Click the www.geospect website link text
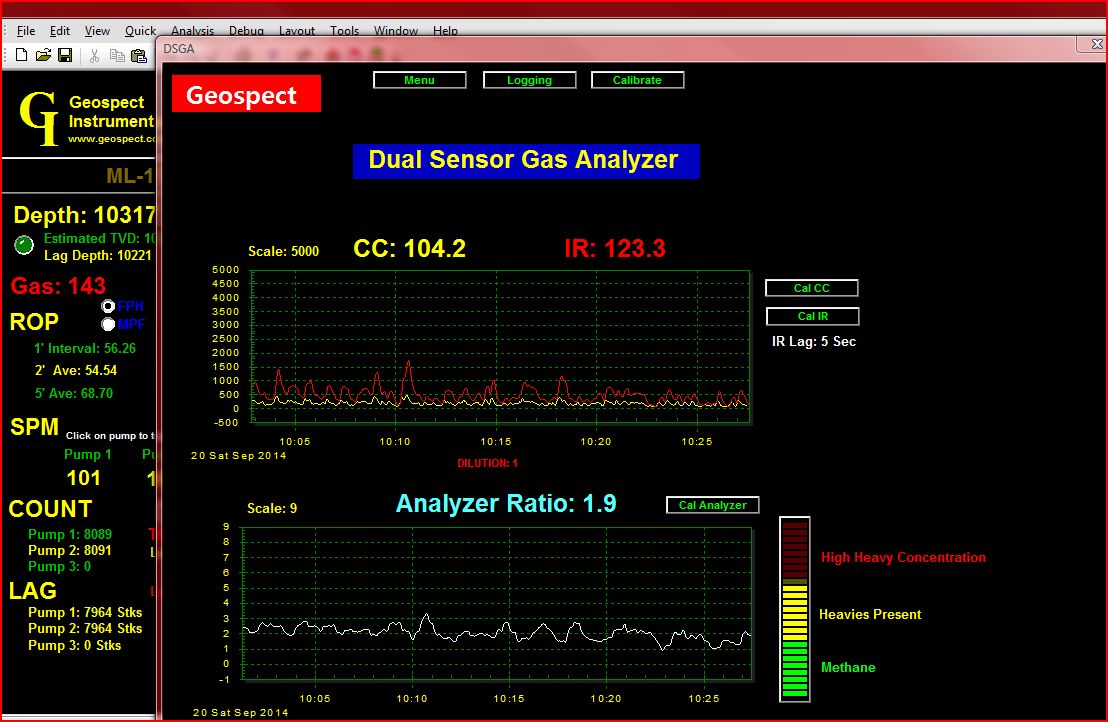 [x=111, y=138]
